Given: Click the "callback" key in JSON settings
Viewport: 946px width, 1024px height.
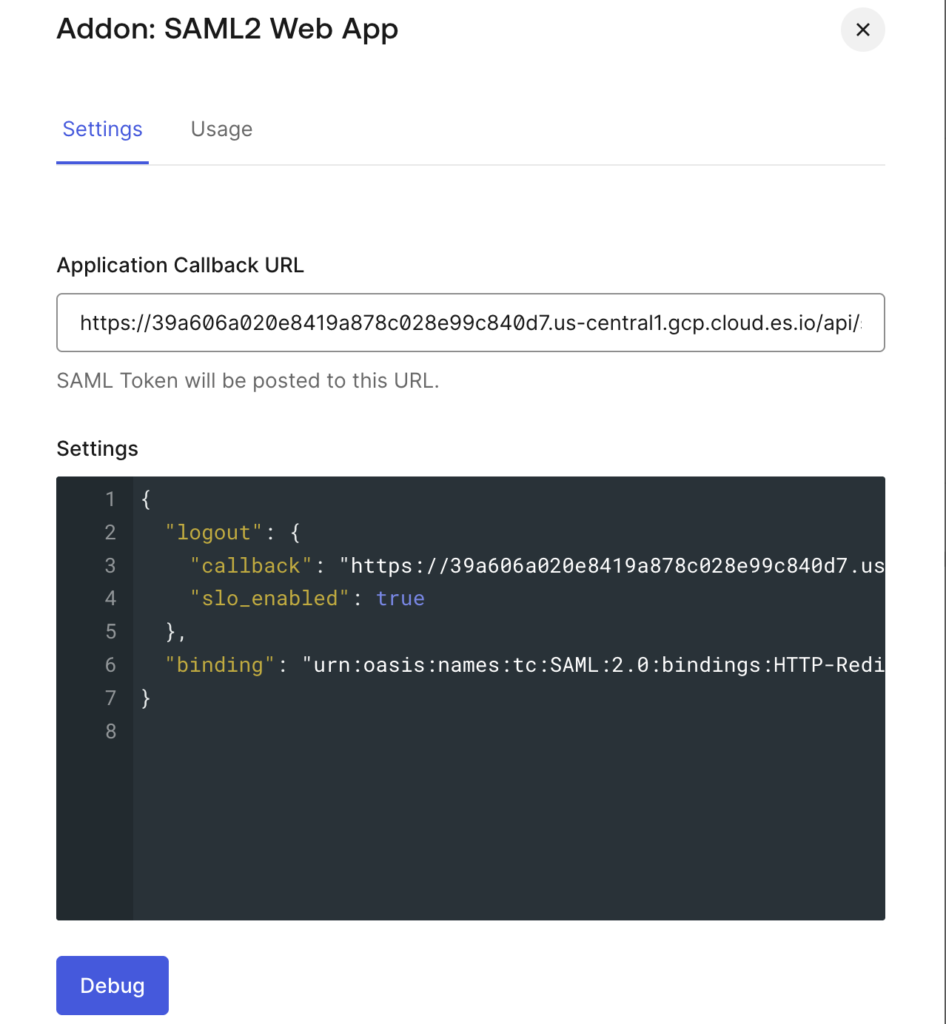Looking at the screenshot, I should [251, 566].
